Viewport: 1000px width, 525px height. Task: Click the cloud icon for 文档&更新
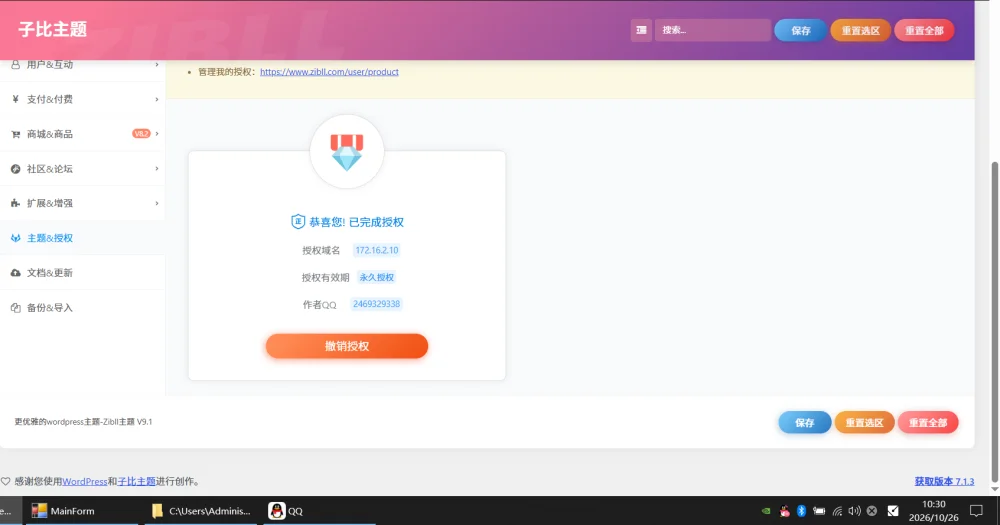point(15,272)
